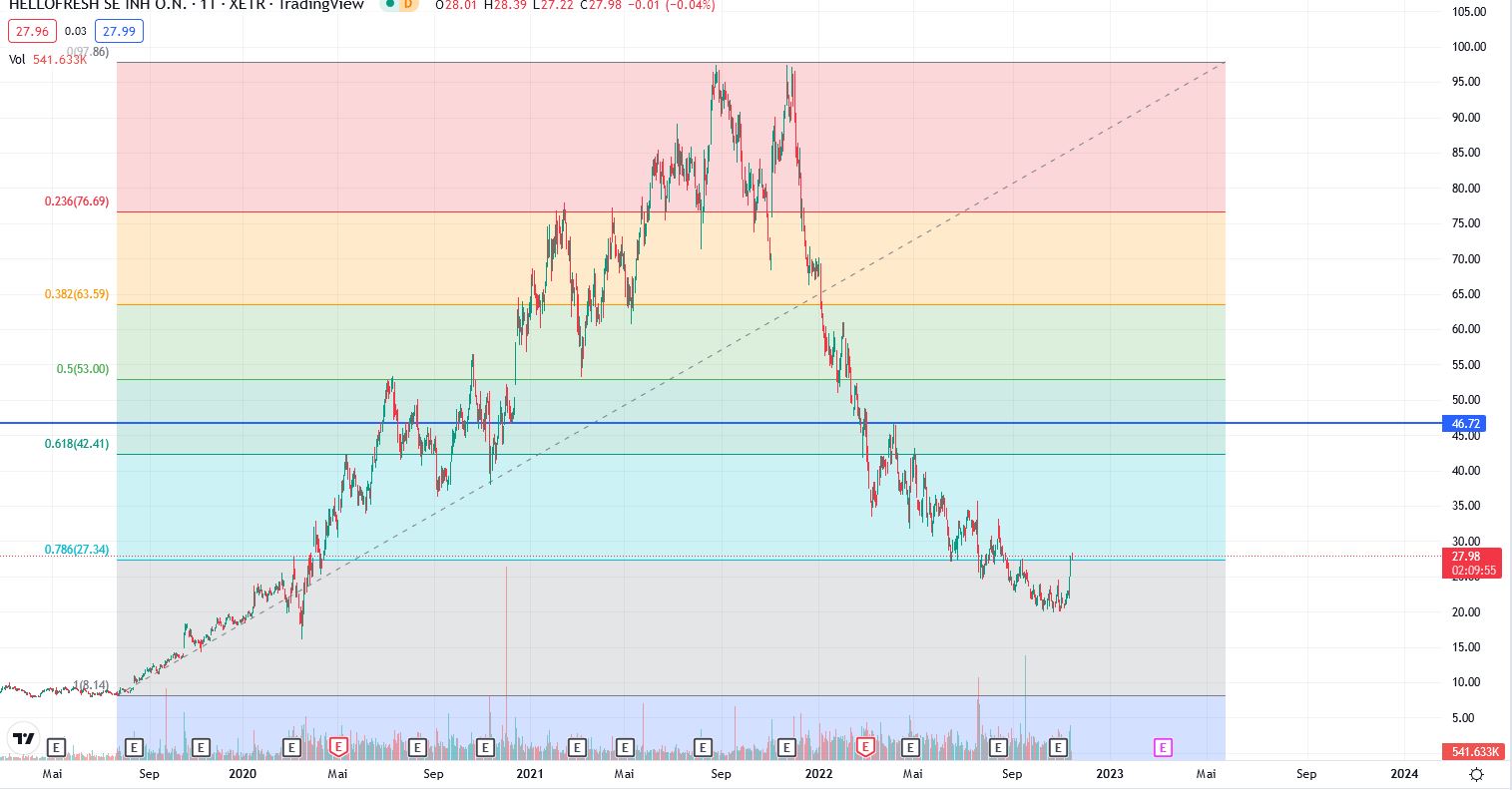The image size is (1512, 790).
Task: Open the earnings marker just before Sep 2019
Action: pyautogui.click(x=135, y=747)
